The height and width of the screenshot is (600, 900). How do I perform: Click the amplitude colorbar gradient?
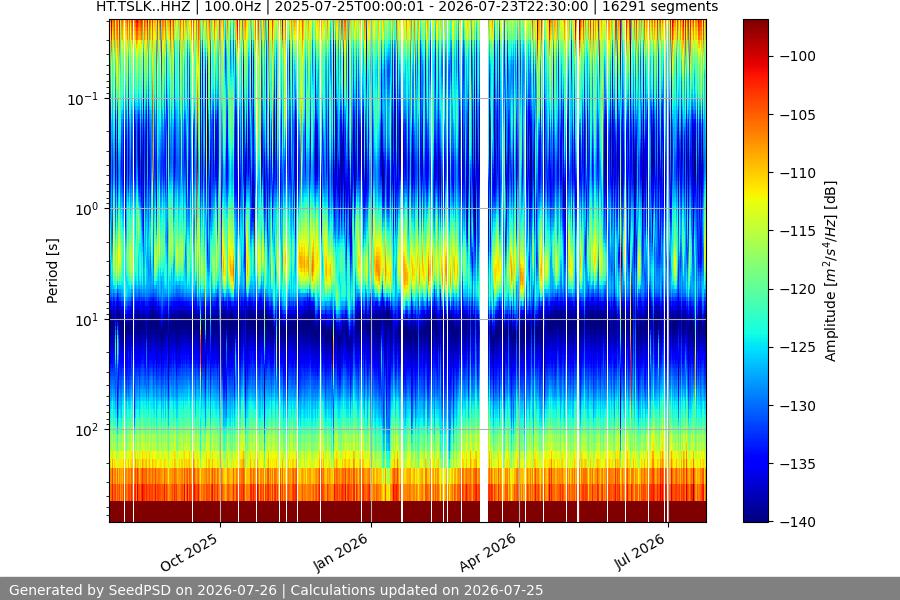tap(755, 271)
